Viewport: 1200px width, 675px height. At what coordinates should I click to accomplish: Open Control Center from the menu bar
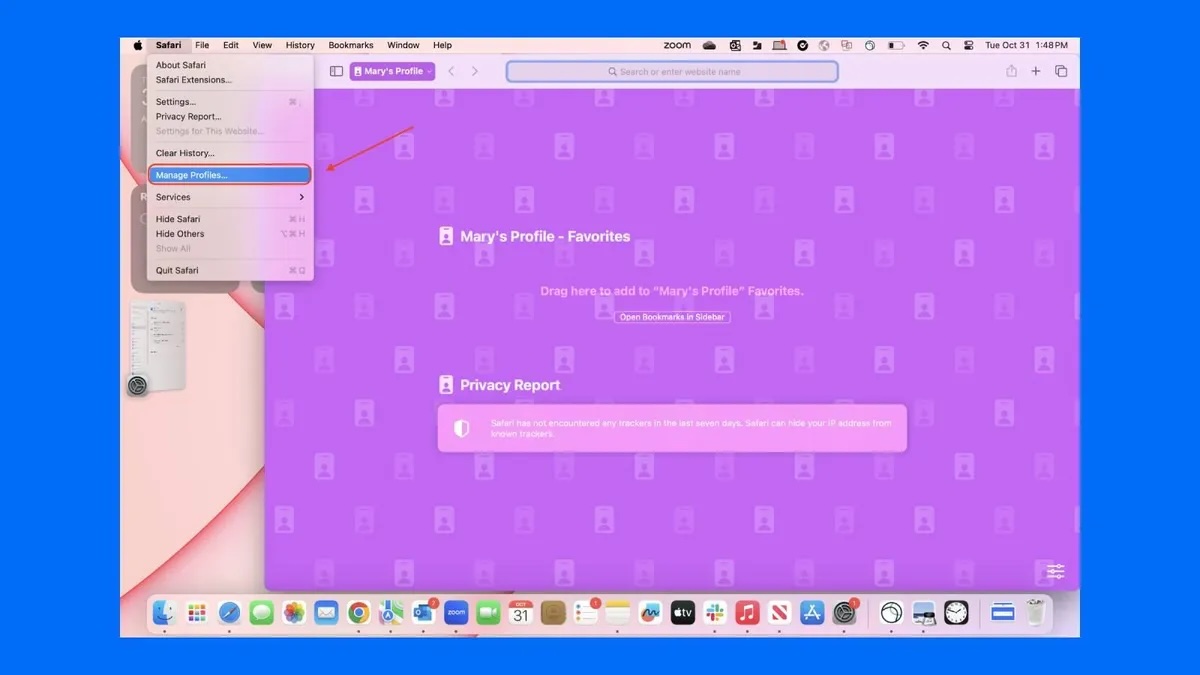click(968, 45)
